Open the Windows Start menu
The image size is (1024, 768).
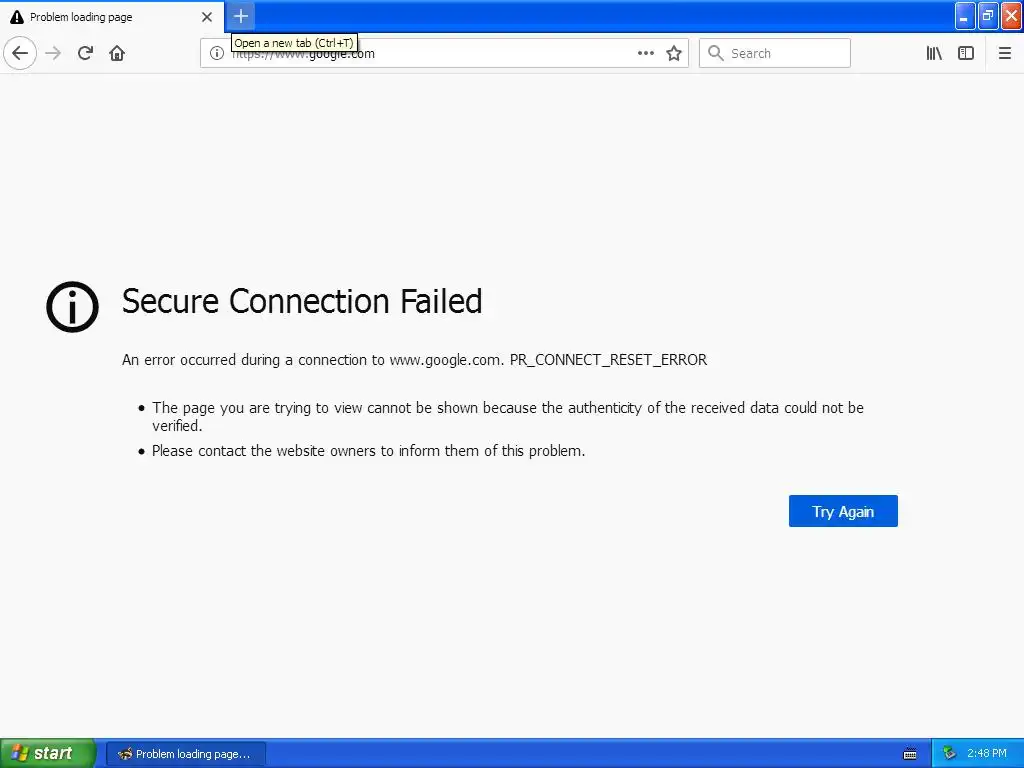[x=48, y=753]
